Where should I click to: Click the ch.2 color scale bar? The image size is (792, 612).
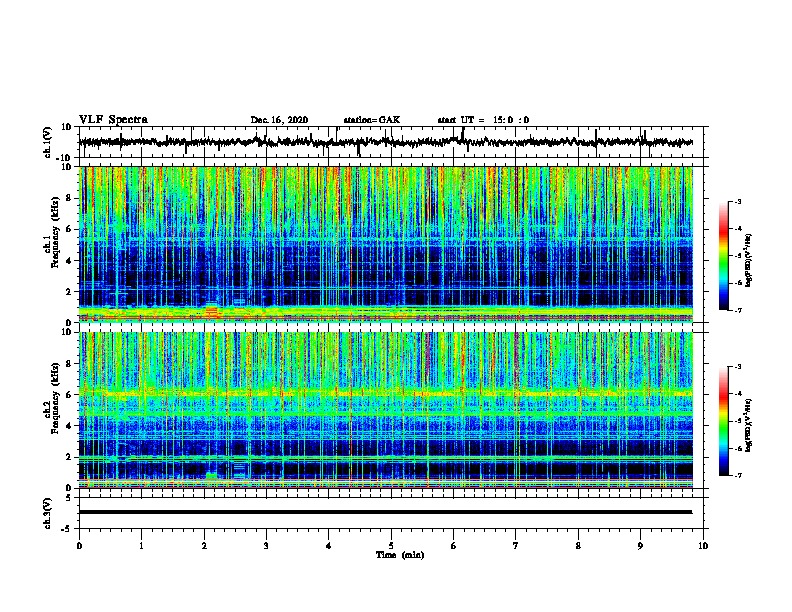click(x=724, y=421)
